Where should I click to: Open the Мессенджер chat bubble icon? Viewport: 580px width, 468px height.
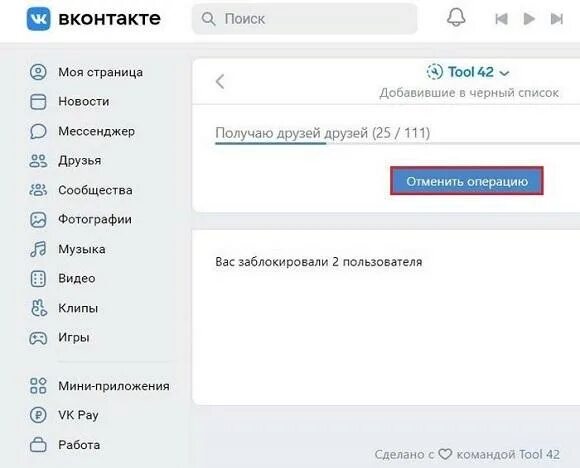(x=38, y=131)
